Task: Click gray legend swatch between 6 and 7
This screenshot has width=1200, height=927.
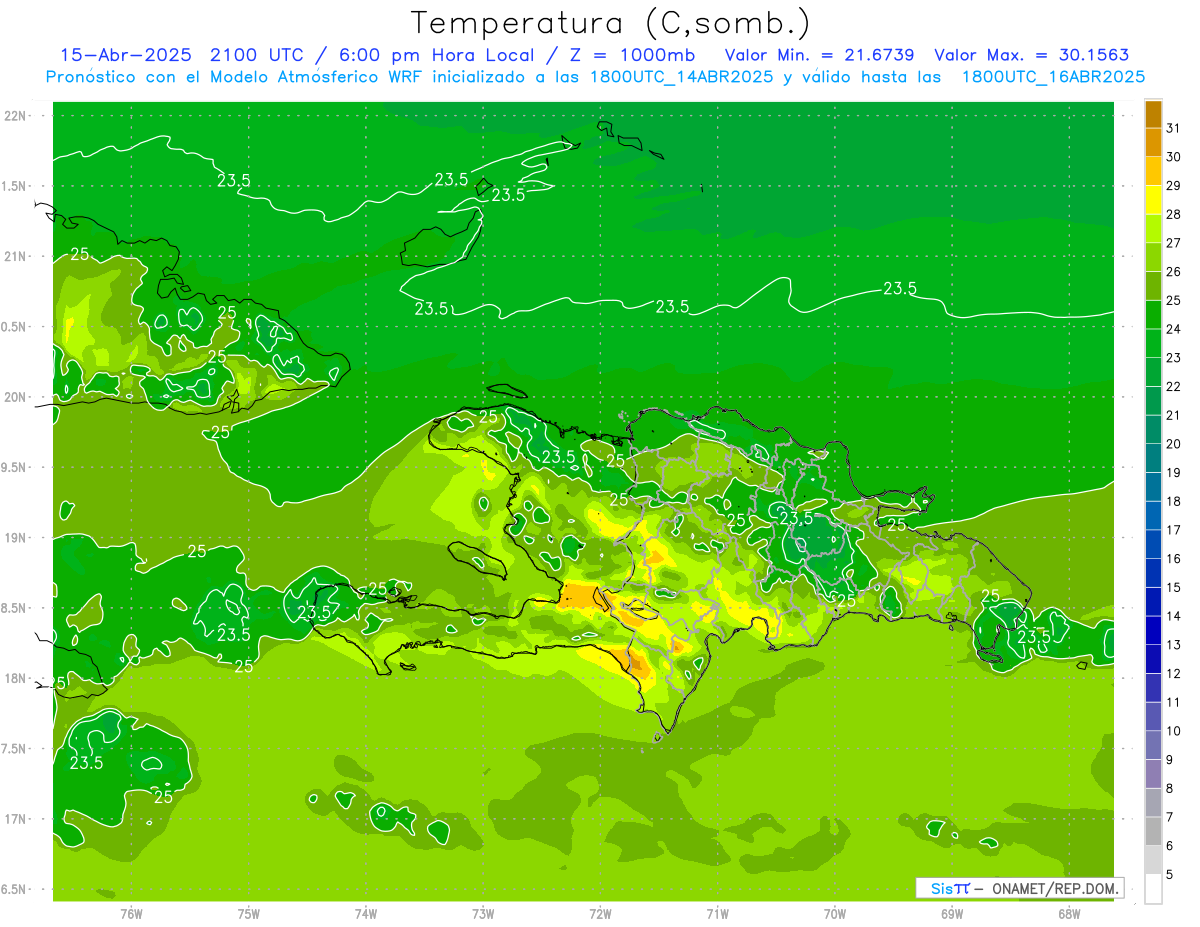Action: [x=1153, y=831]
